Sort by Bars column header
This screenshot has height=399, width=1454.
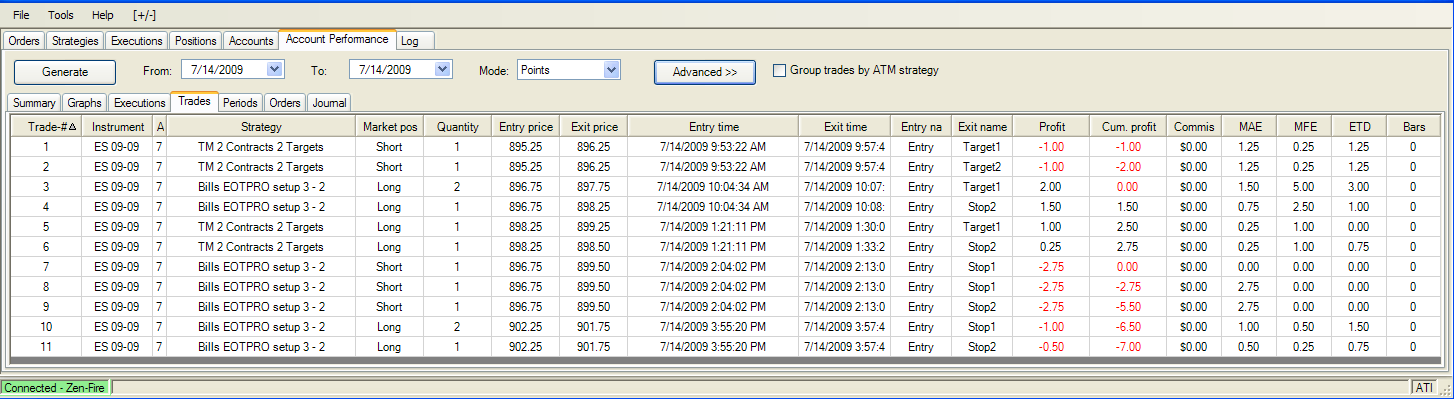1413,127
